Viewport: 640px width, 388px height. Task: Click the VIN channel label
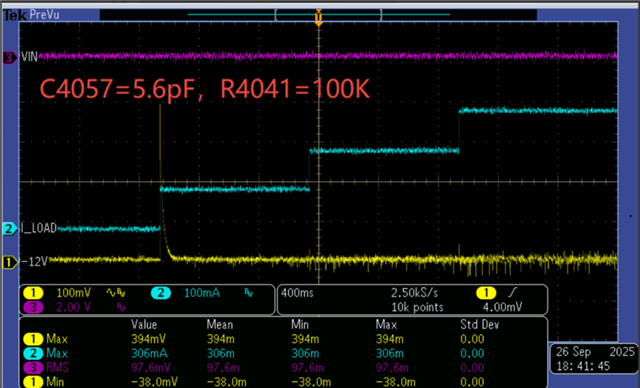click(29, 57)
